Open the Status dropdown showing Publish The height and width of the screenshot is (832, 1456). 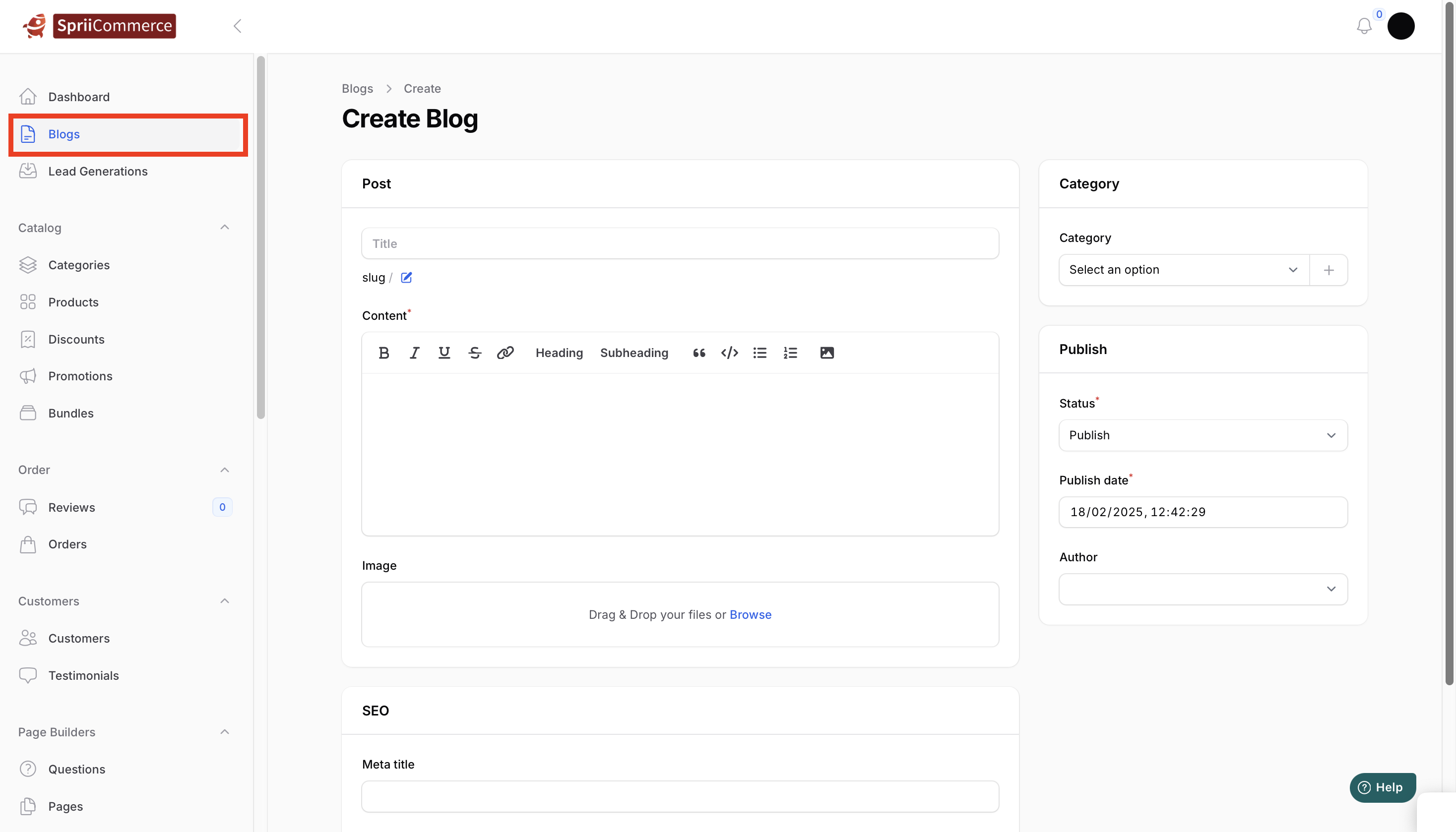pyautogui.click(x=1203, y=435)
